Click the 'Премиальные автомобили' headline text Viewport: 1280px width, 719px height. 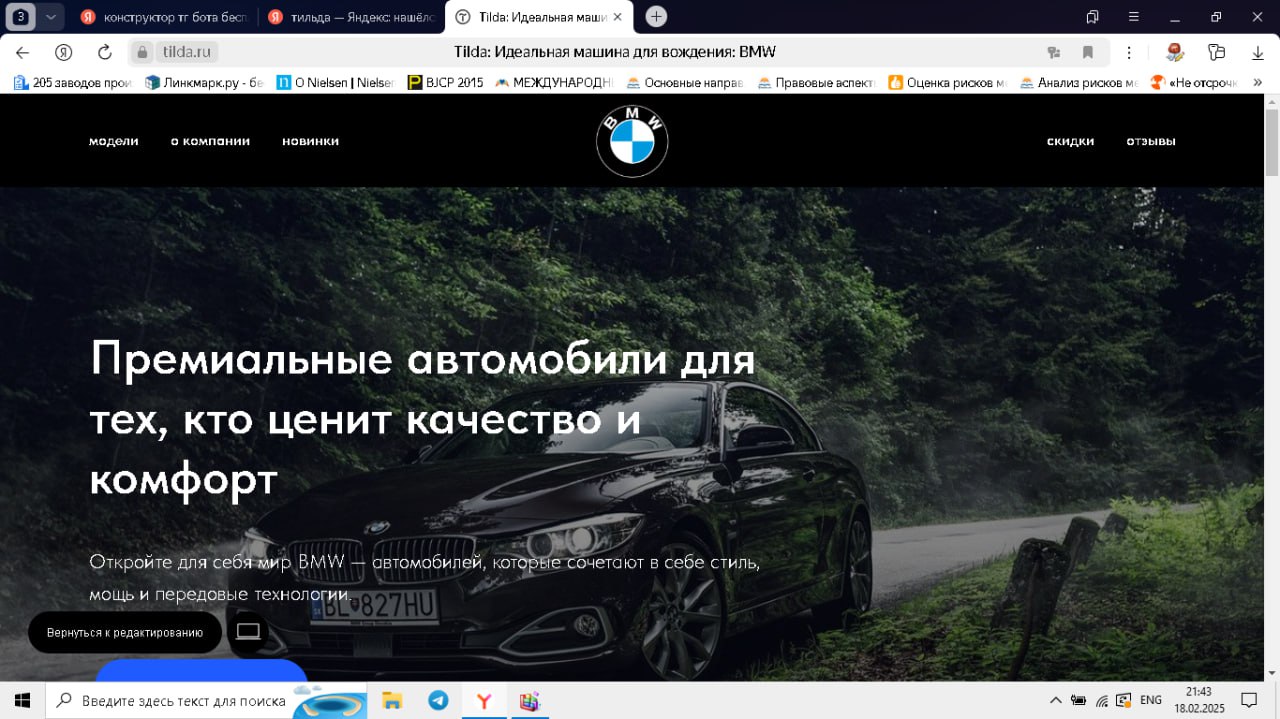point(423,419)
